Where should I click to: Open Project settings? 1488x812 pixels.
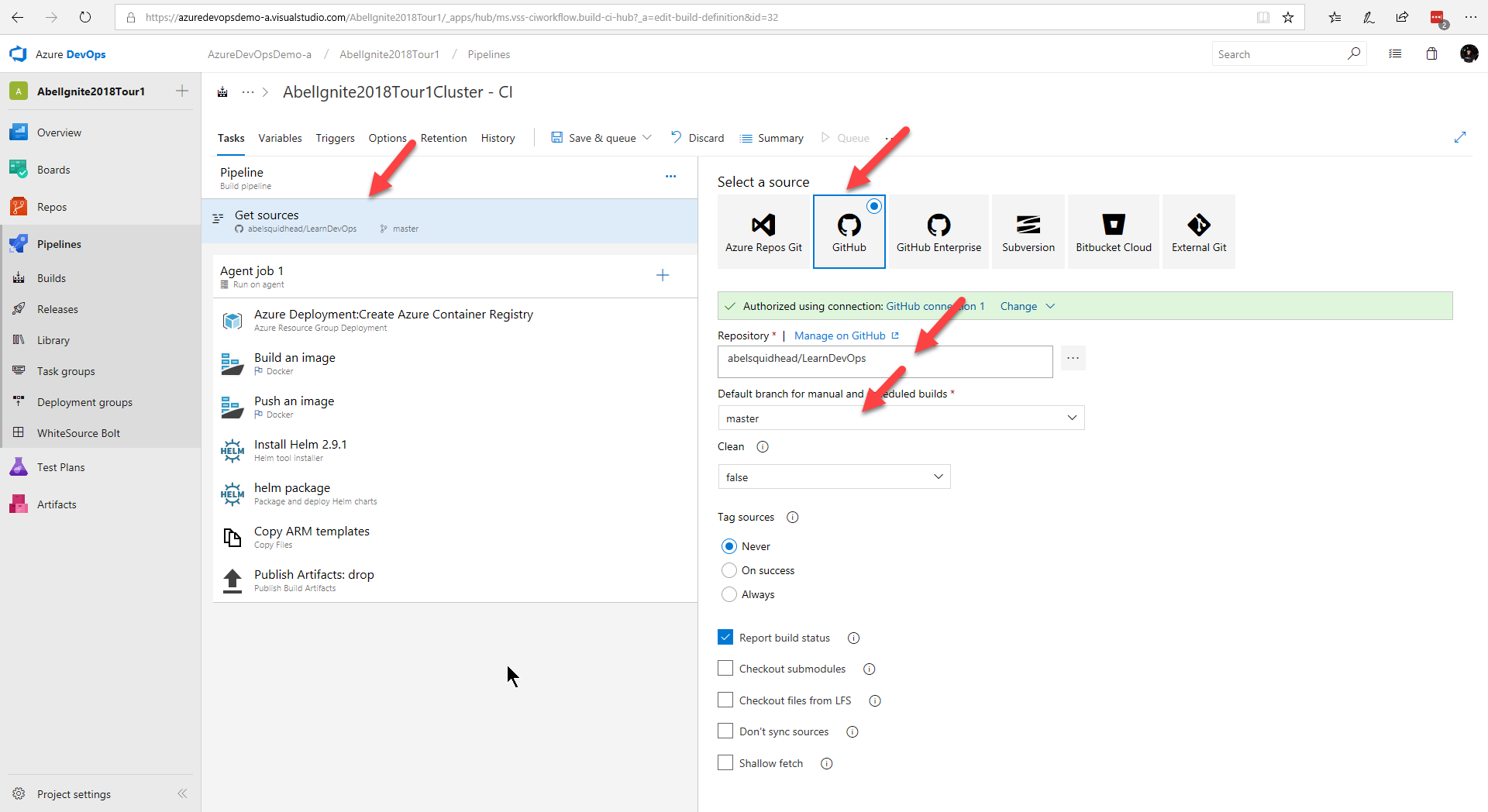(74, 794)
